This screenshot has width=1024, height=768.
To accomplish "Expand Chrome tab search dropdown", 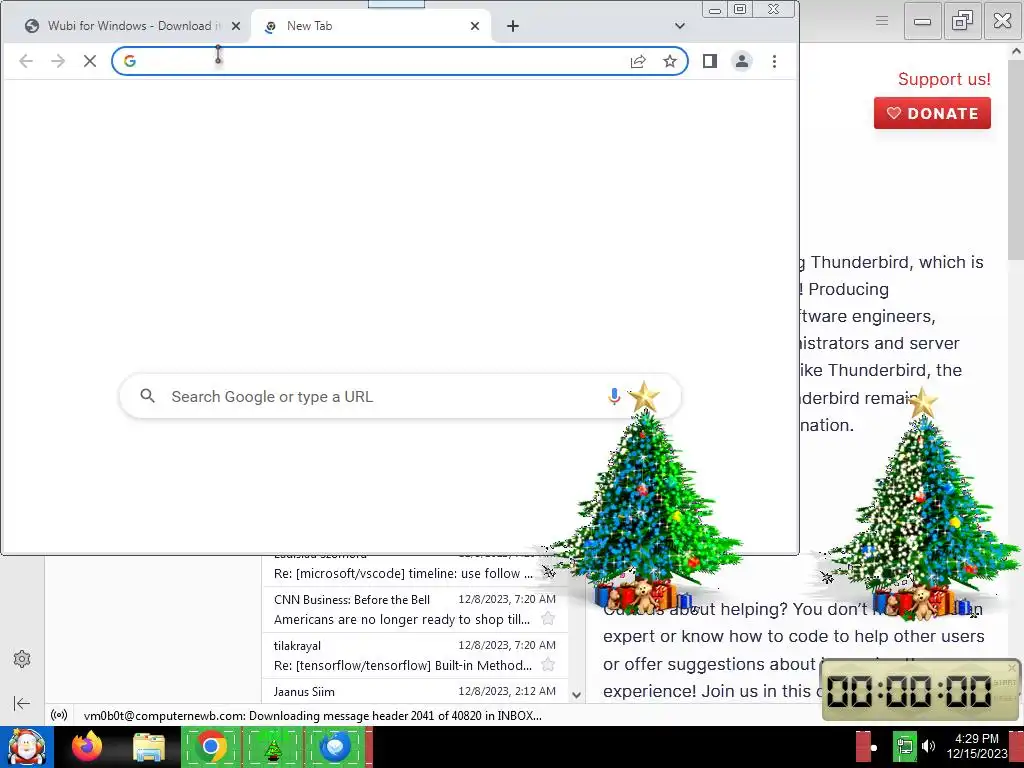I will click(680, 26).
